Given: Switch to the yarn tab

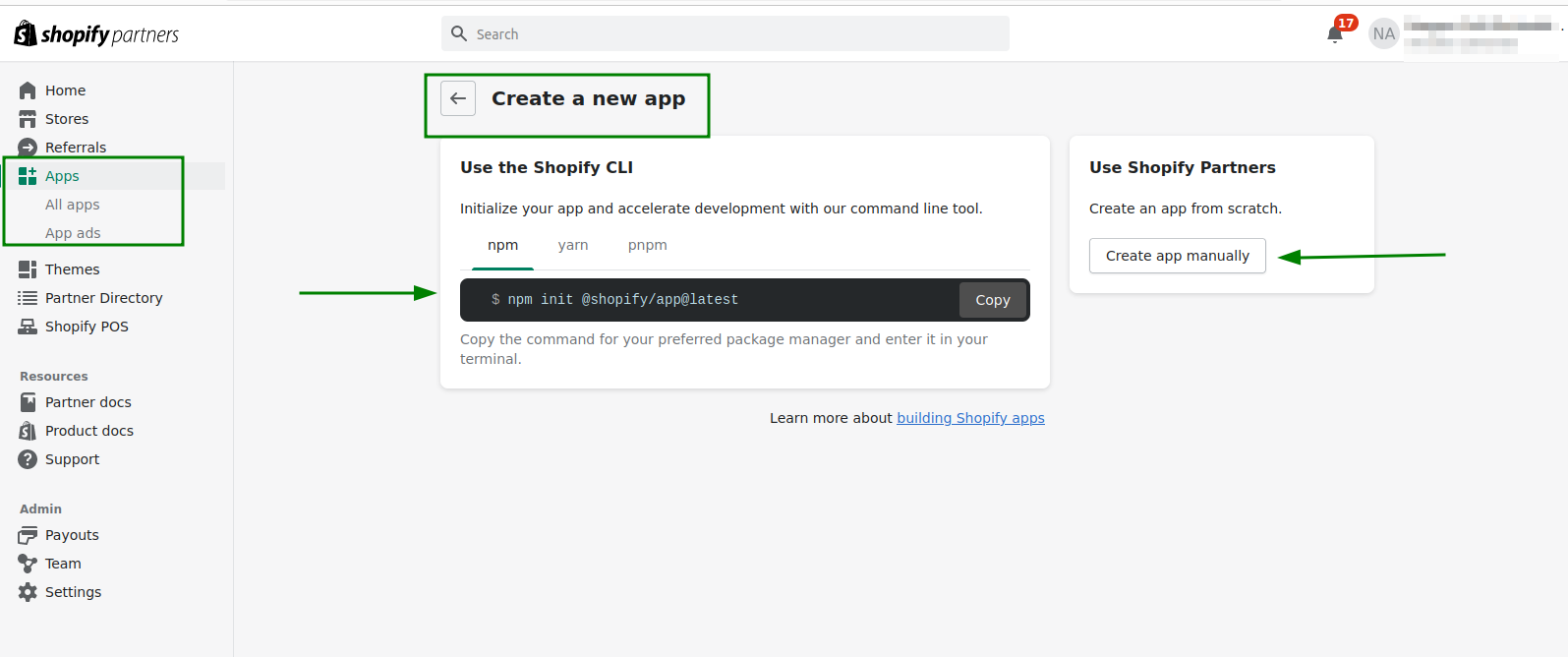Looking at the screenshot, I should 573,245.
